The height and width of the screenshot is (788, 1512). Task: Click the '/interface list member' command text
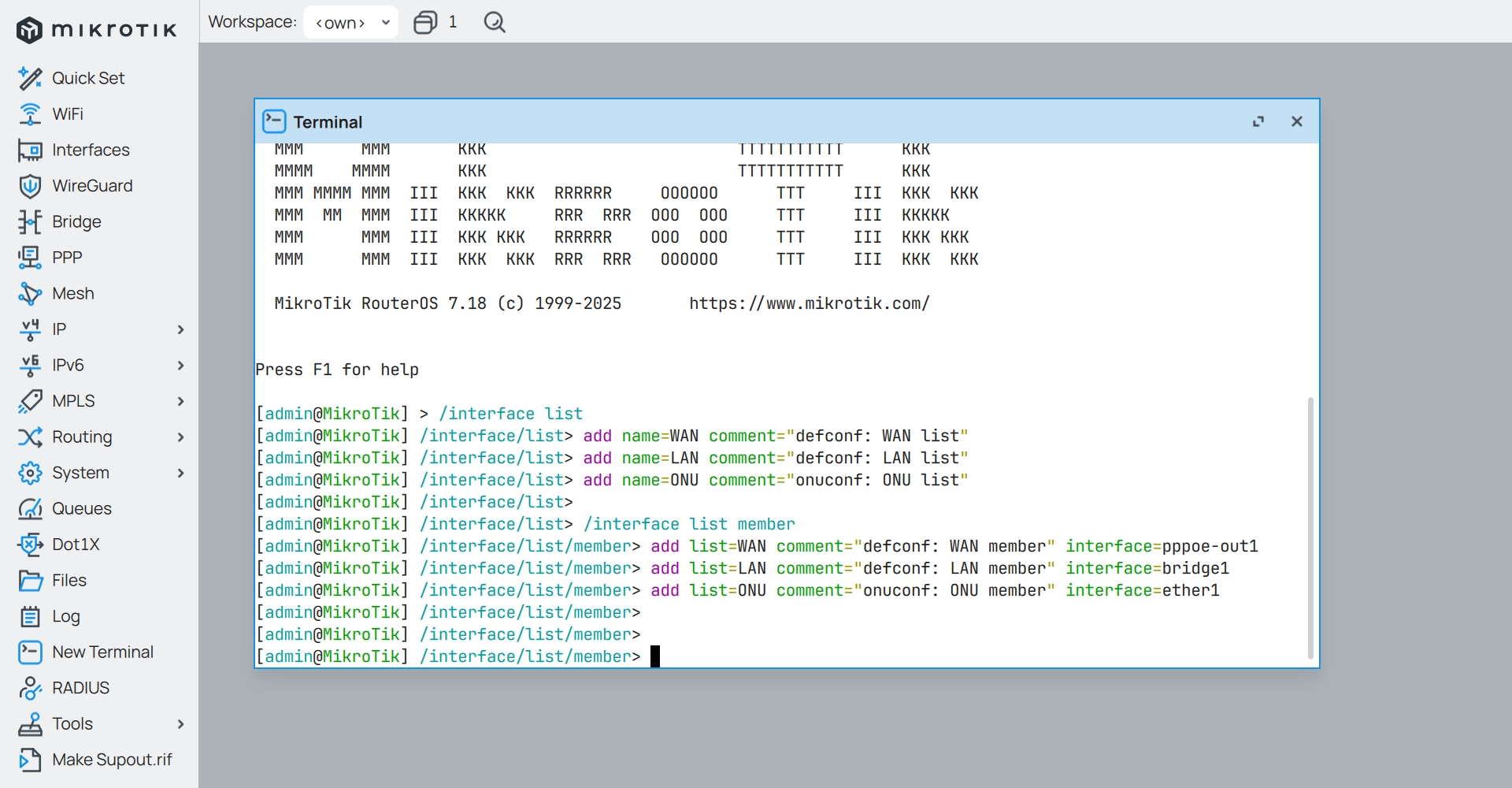(x=689, y=524)
